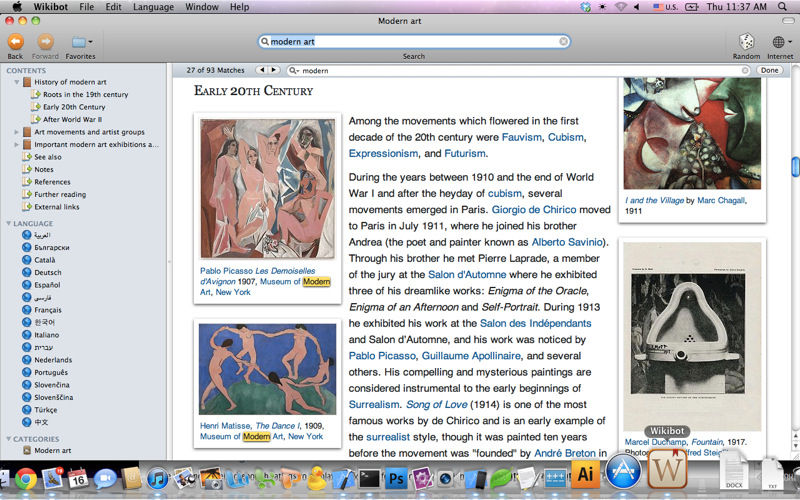This screenshot has height=500, width=800.
Task: Select After World War II section
Action: 72,119
